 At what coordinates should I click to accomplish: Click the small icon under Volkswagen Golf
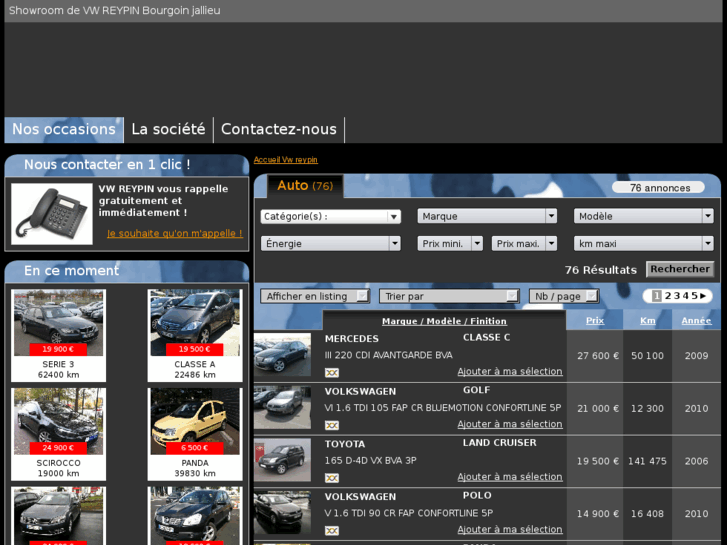pos(332,425)
